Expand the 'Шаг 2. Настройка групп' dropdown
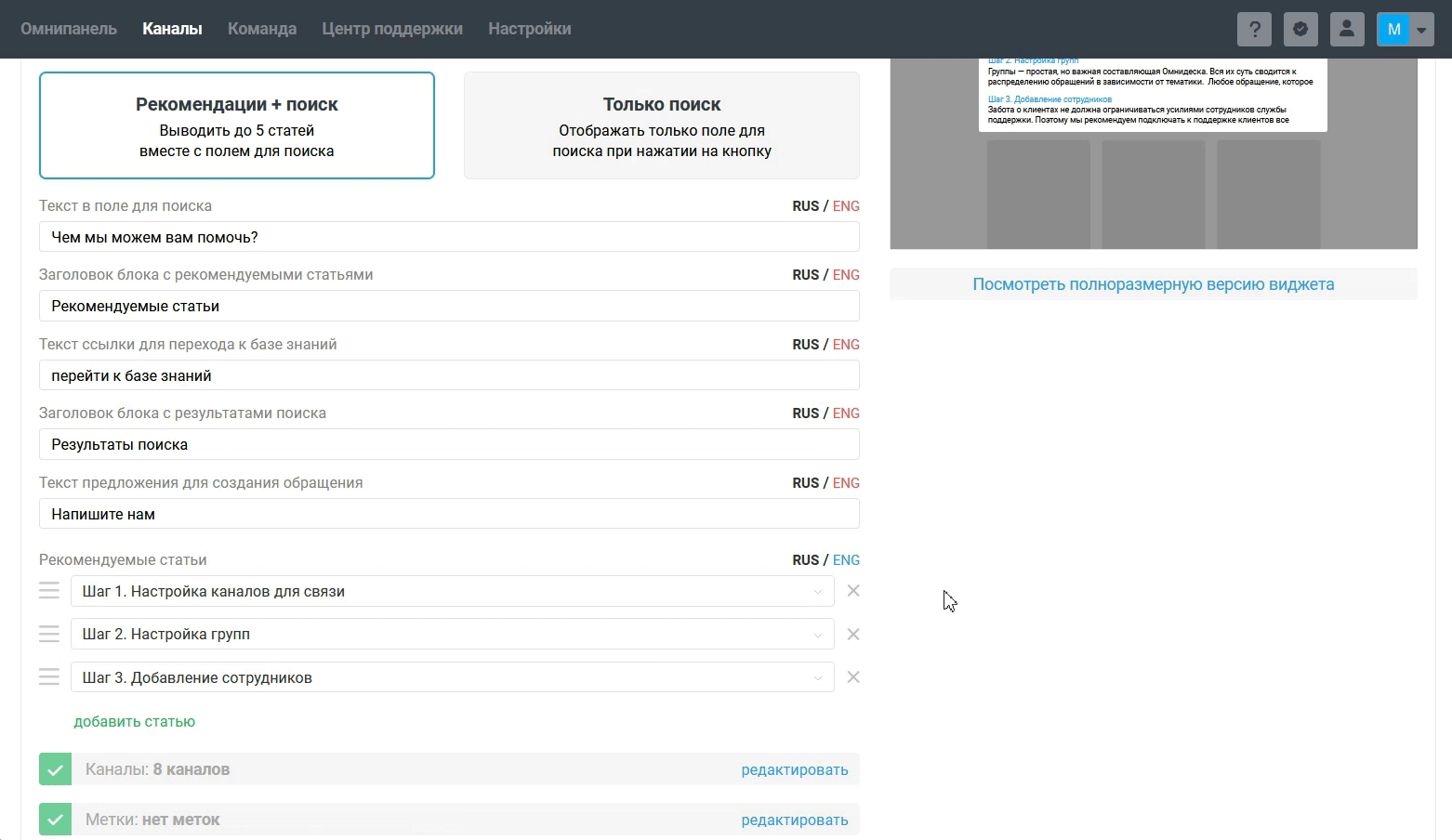Image resolution: width=1452 pixels, height=840 pixels. coord(817,635)
